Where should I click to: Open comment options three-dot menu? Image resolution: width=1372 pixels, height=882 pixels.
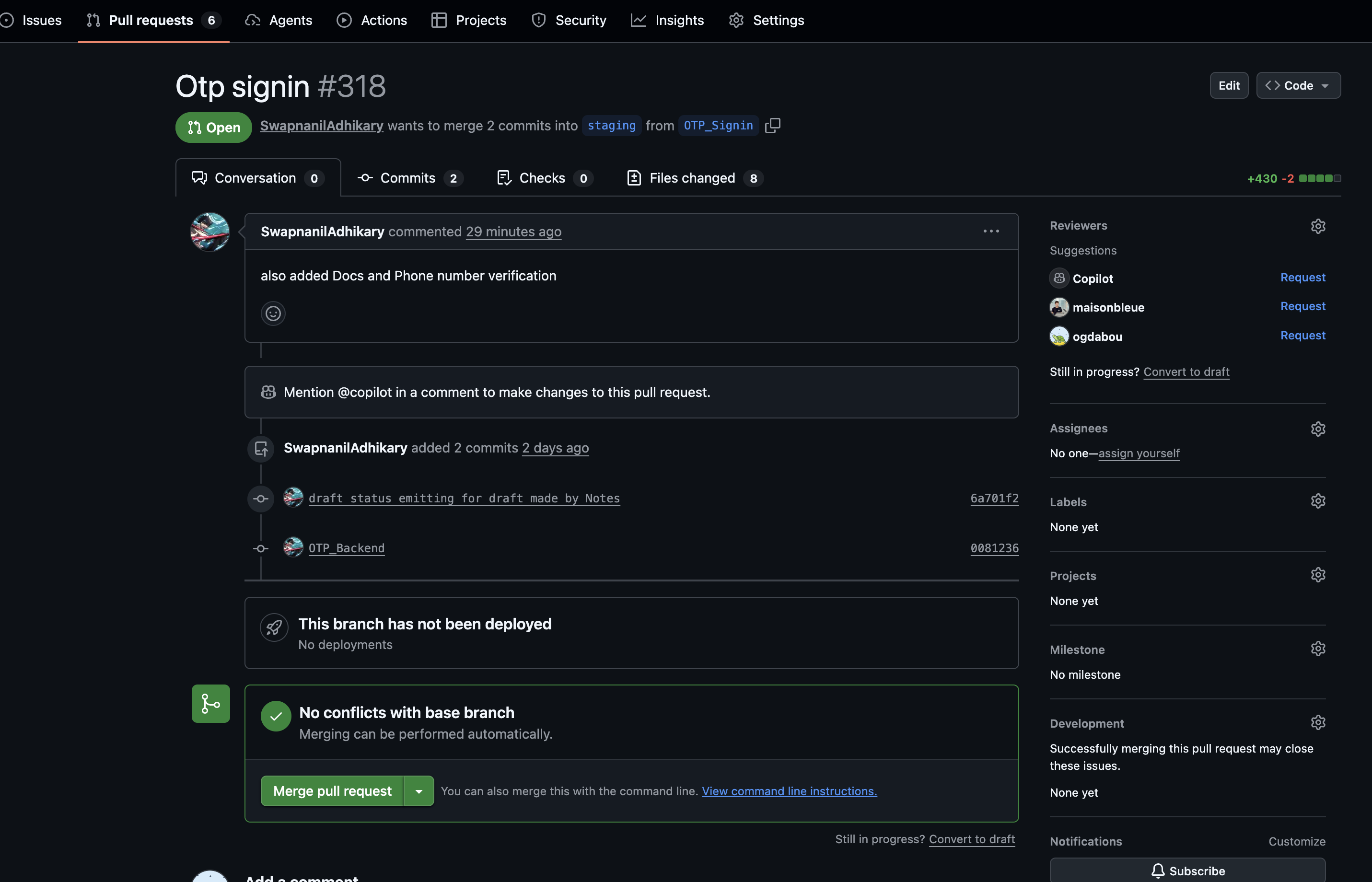[990, 232]
